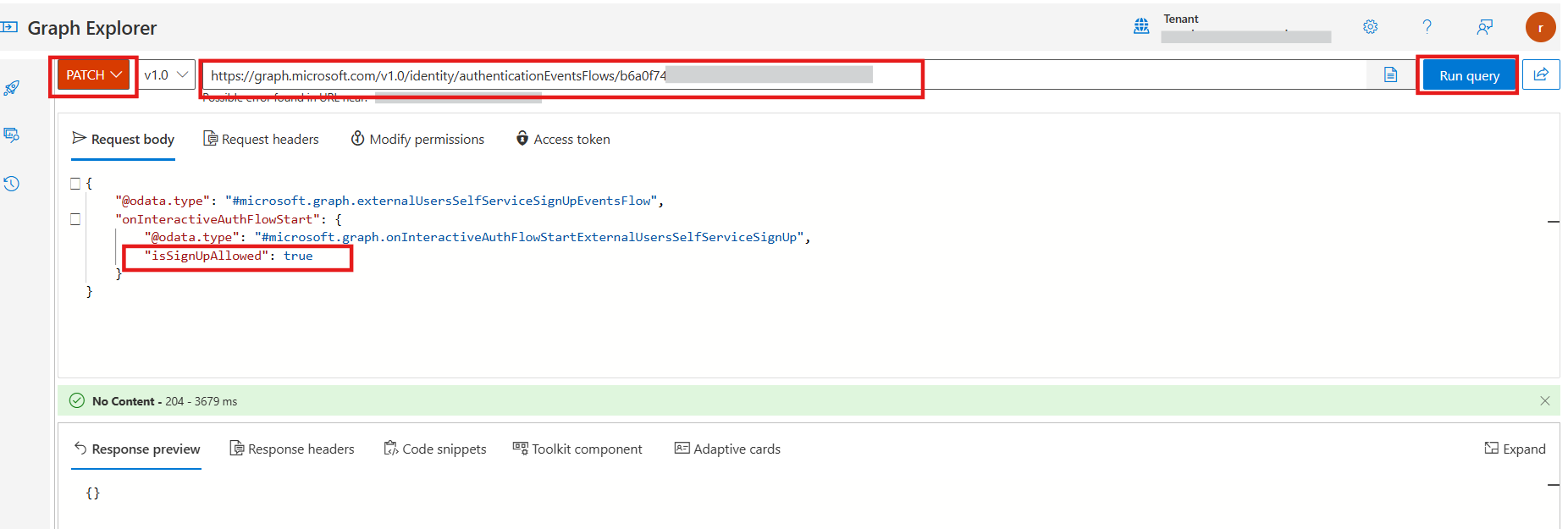Open the v1.0 API version dropdown
The width and height of the screenshot is (1568, 529).
tap(166, 75)
